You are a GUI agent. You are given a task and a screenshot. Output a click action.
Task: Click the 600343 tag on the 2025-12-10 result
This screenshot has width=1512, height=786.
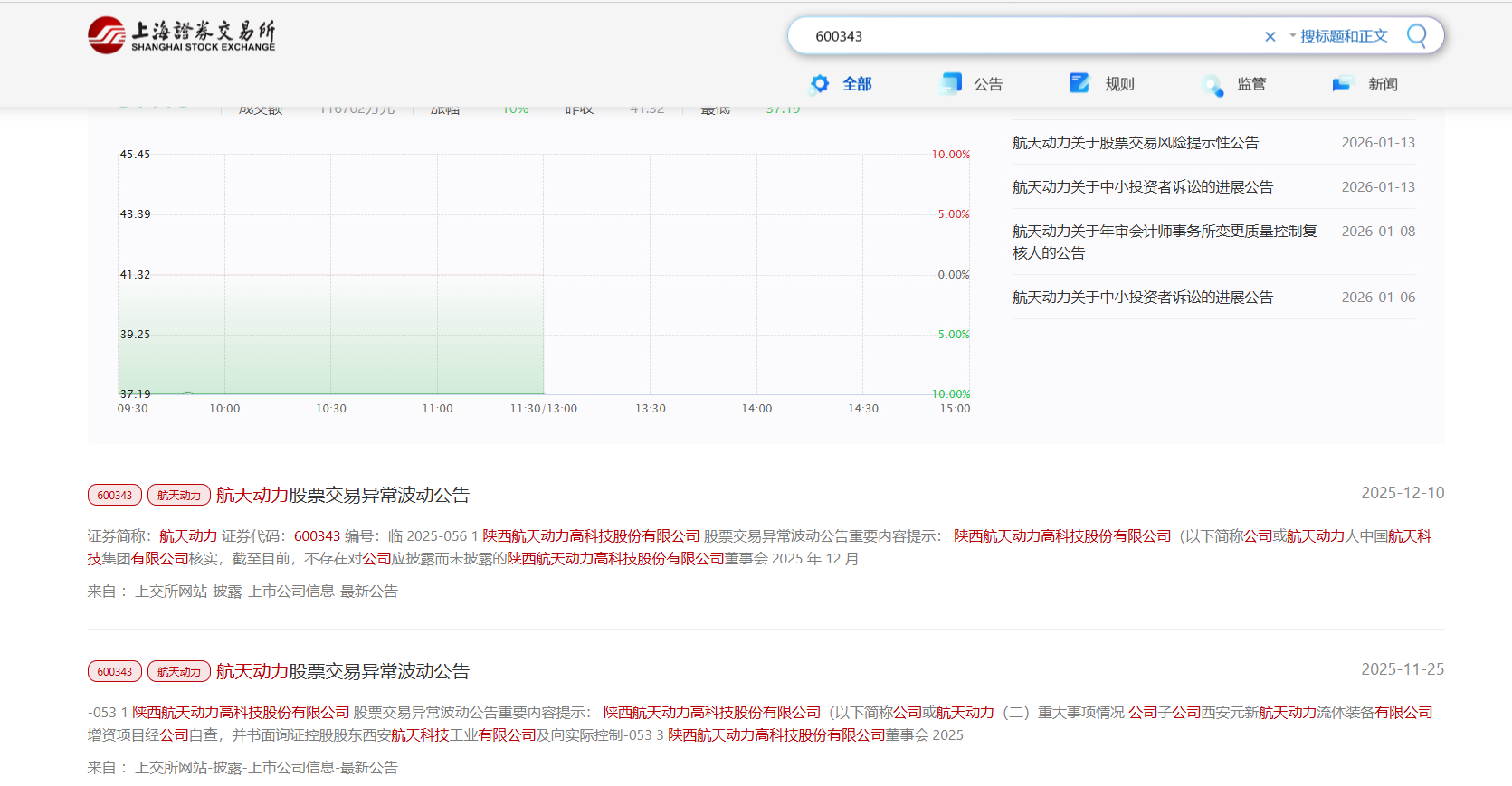[x=115, y=495]
